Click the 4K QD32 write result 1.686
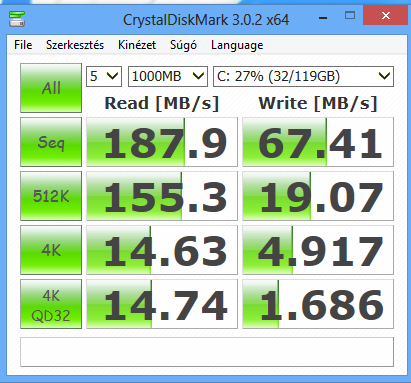The height and width of the screenshot is (383, 411). point(318,304)
